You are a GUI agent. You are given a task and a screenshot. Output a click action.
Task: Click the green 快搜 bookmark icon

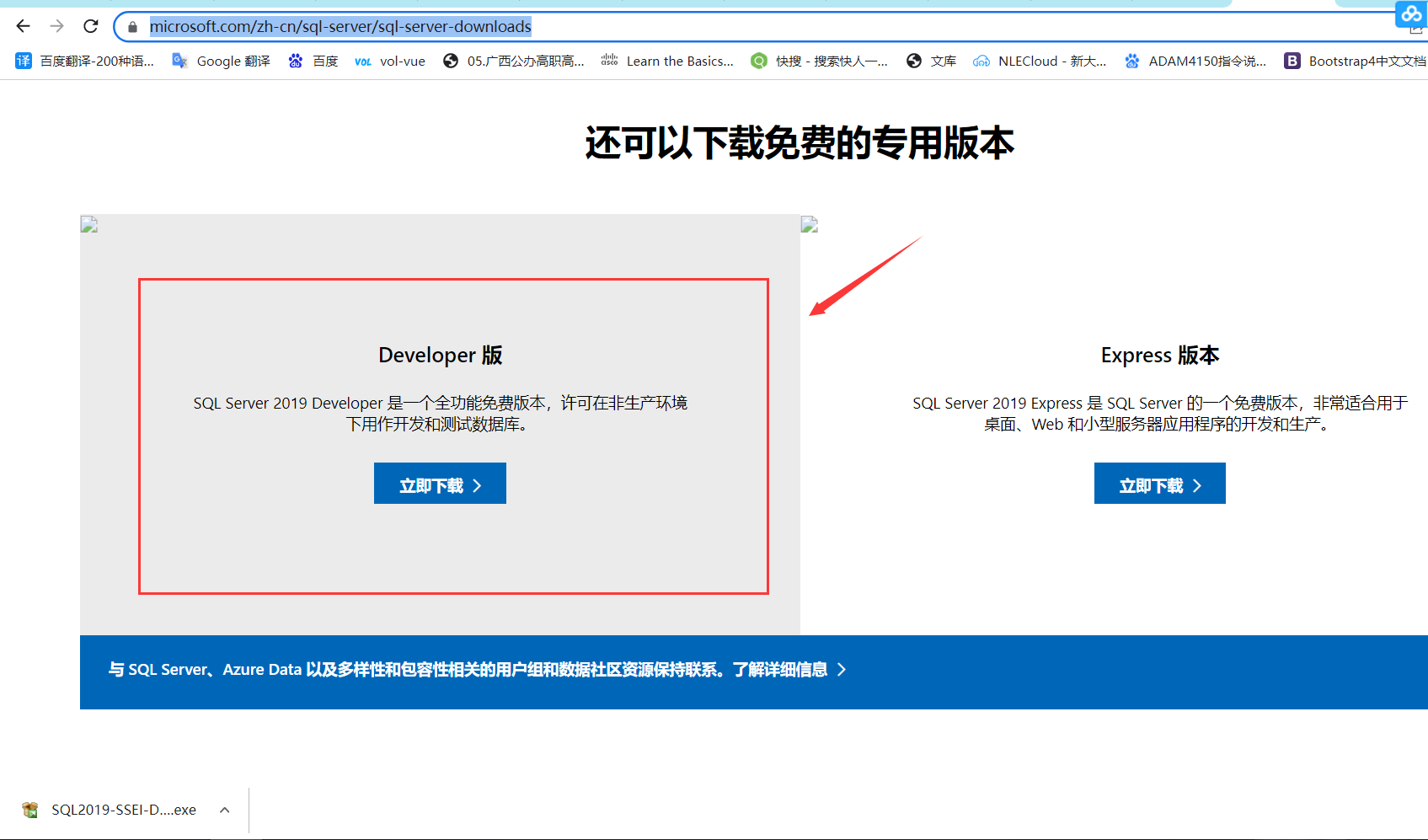point(759,61)
